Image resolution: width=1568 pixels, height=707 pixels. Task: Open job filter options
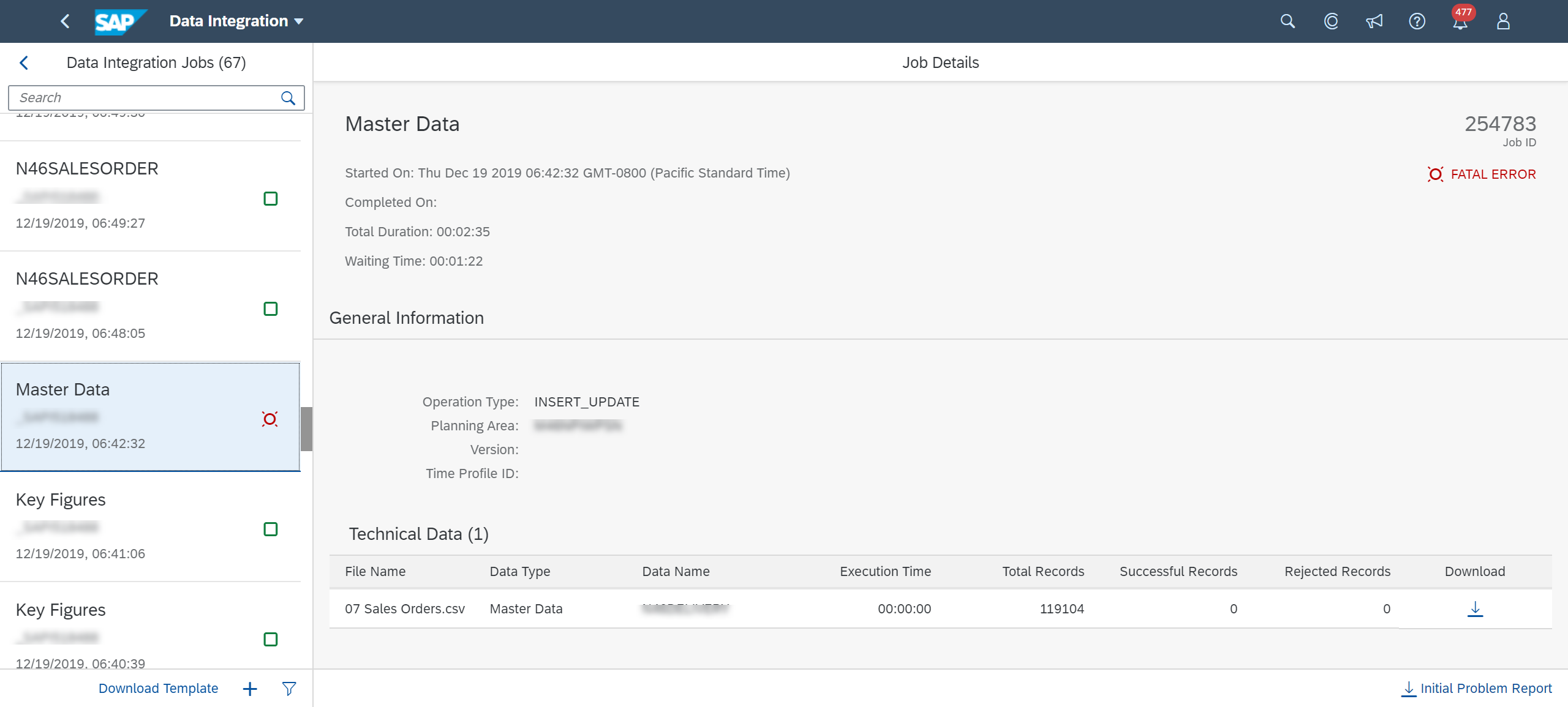[x=288, y=688]
